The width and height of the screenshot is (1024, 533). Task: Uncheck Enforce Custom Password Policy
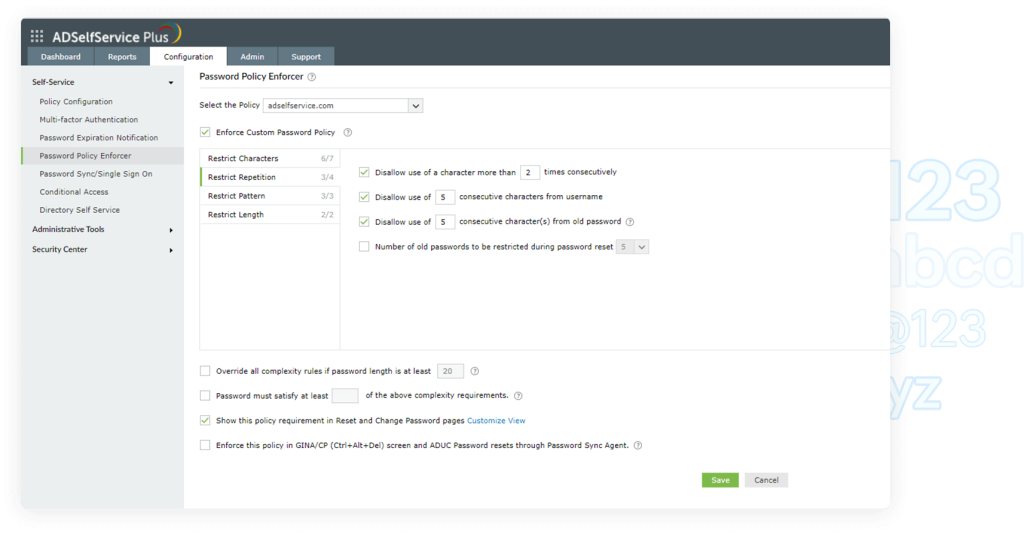tap(206, 132)
